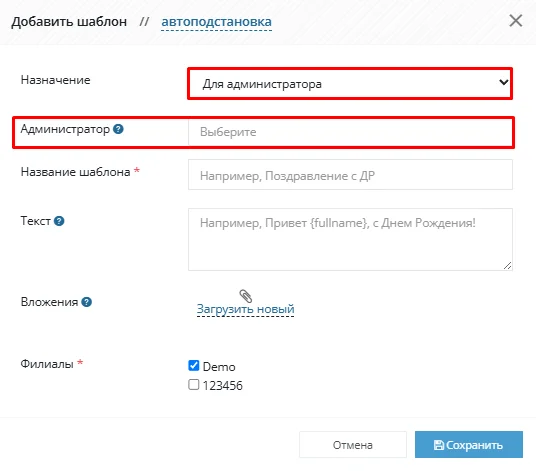This screenshot has width=536, height=471.
Task: Enable the 123456 branch checkbox
Action: [x=193, y=385]
